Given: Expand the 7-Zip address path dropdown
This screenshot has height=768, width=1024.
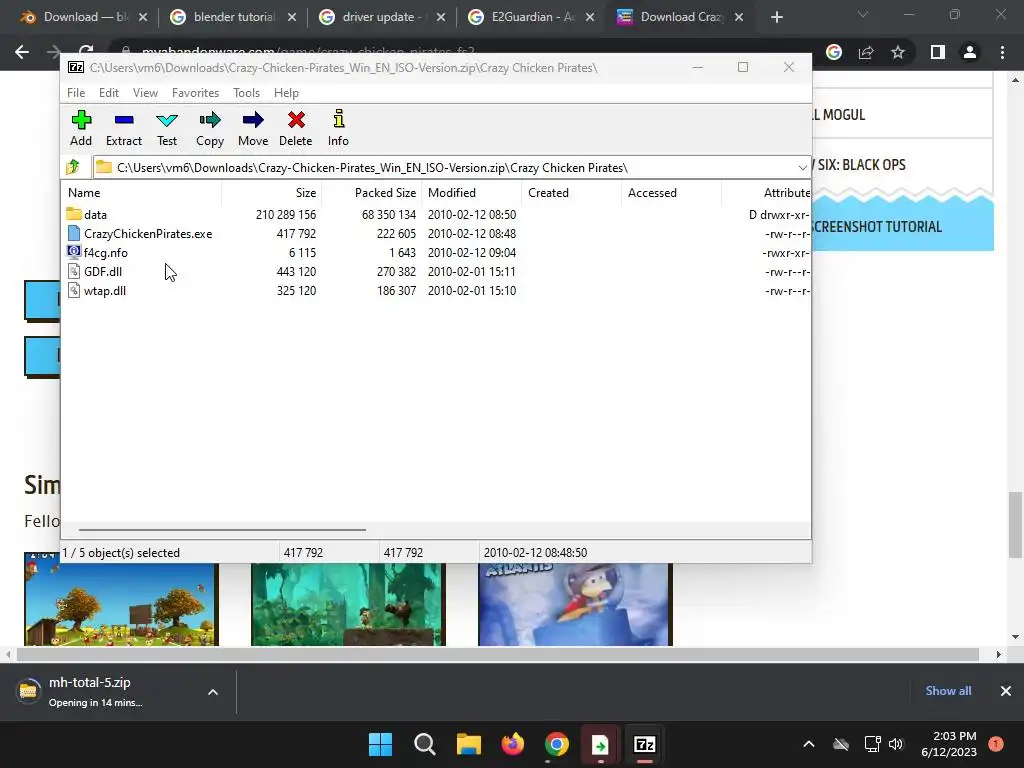Looking at the screenshot, I should [802, 168].
